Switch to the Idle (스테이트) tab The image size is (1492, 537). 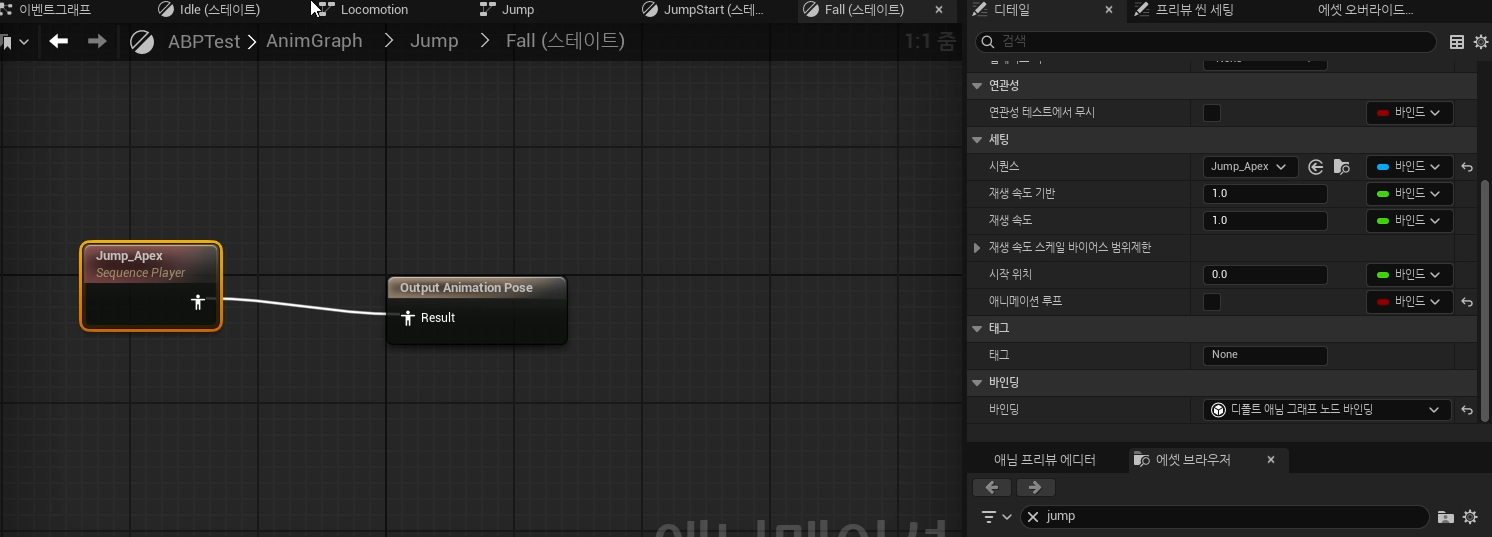208,10
